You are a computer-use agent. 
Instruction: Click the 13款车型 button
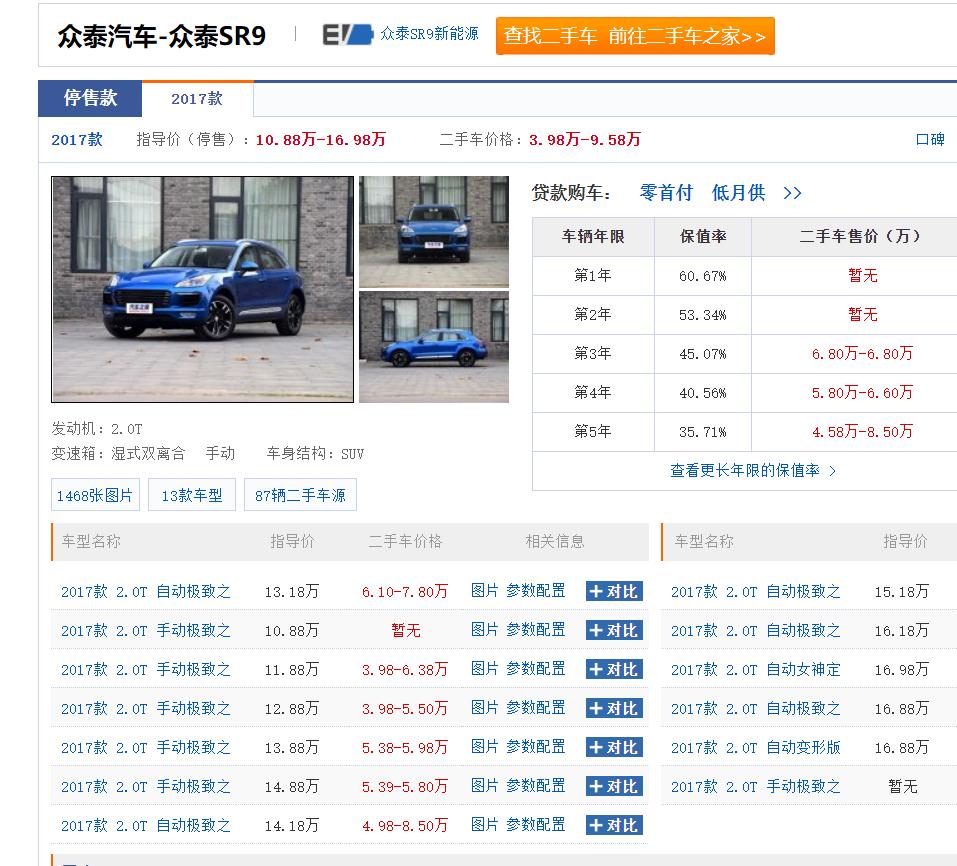pyautogui.click(x=191, y=494)
